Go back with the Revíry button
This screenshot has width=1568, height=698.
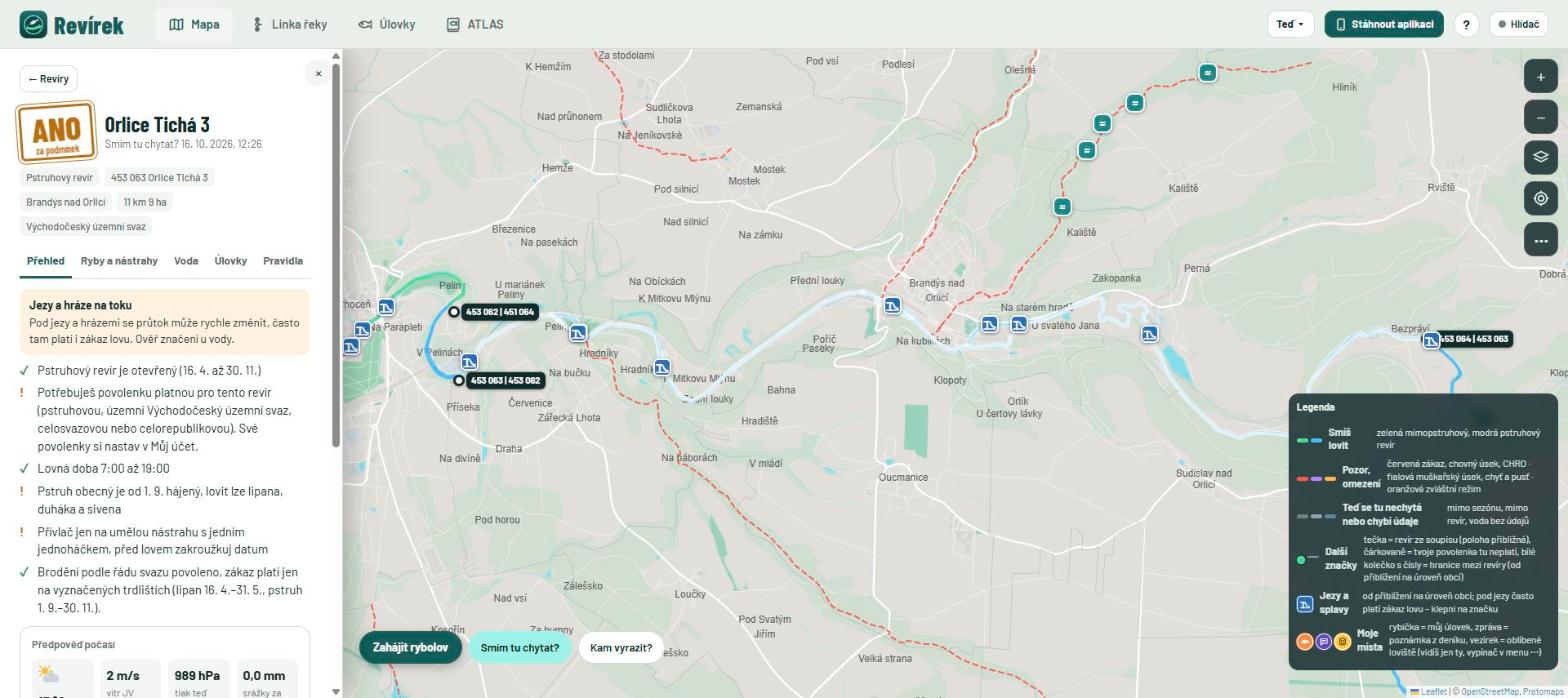pyautogui.click(x=49, y=79)
